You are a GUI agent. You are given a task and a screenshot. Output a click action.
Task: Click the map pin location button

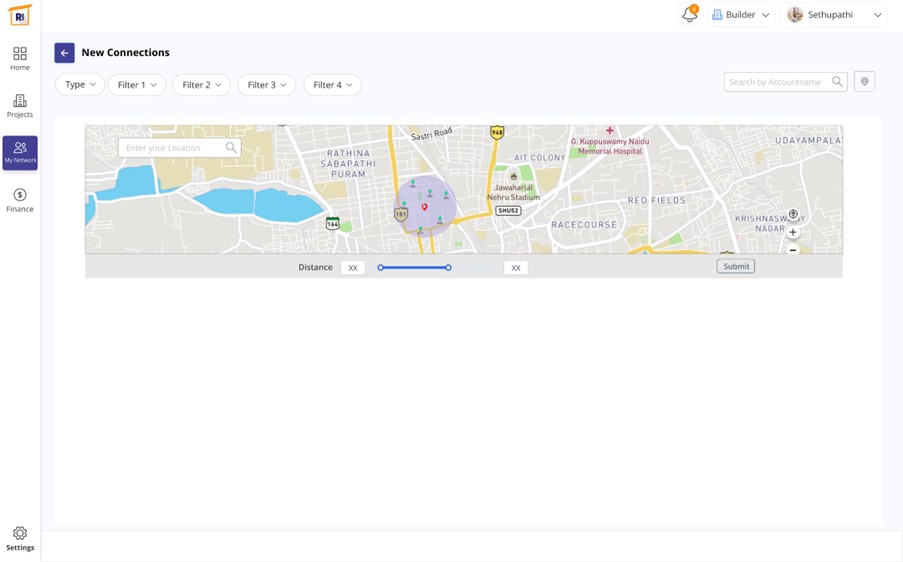click(x=865, y=82)
